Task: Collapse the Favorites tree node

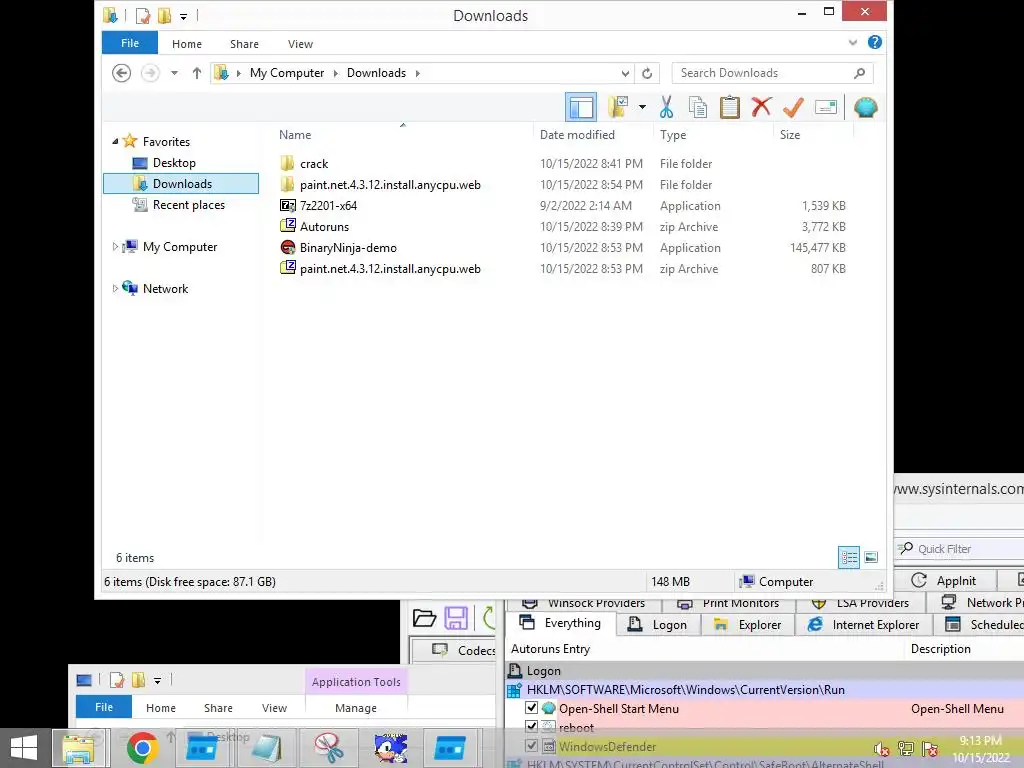Action: pos(115,141)
